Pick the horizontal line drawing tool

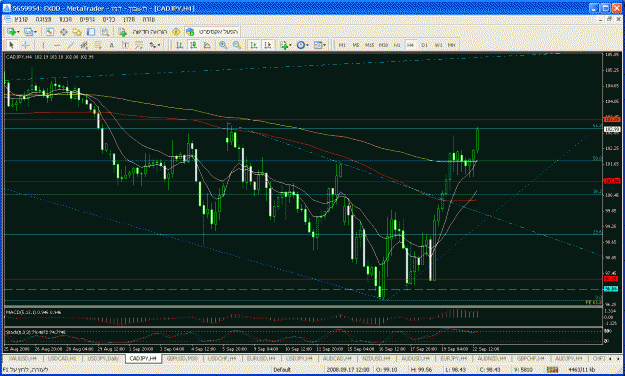(57, 45)
